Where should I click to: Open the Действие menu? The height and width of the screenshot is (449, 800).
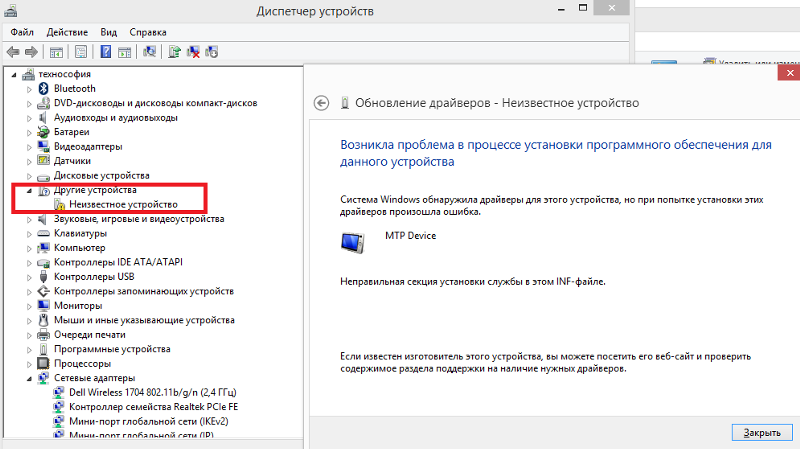tap(67, 32)
